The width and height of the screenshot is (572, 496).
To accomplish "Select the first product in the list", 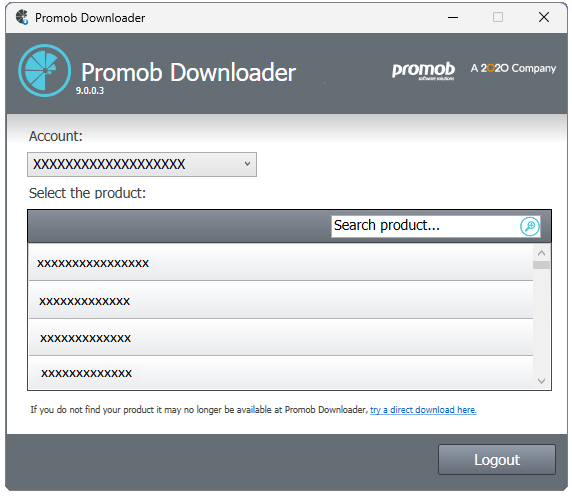I will (281, 262).
